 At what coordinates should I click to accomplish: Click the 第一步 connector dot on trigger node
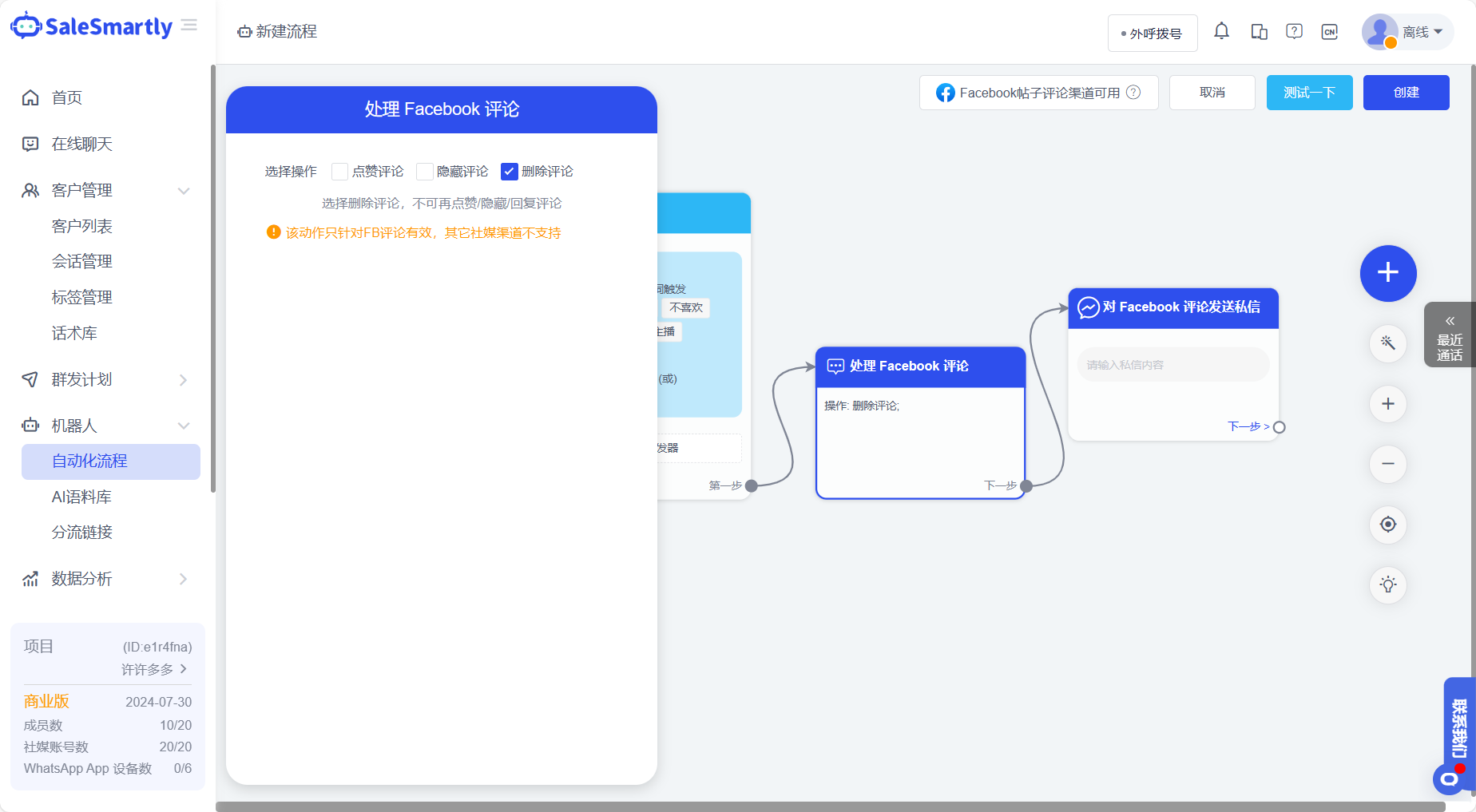click(x=751, y=485)
